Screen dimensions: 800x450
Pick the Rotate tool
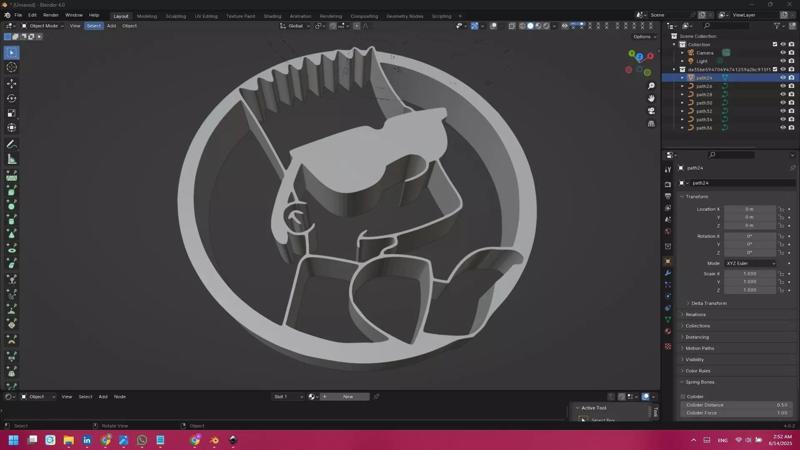pyautogui.click(x=12, y=98)
